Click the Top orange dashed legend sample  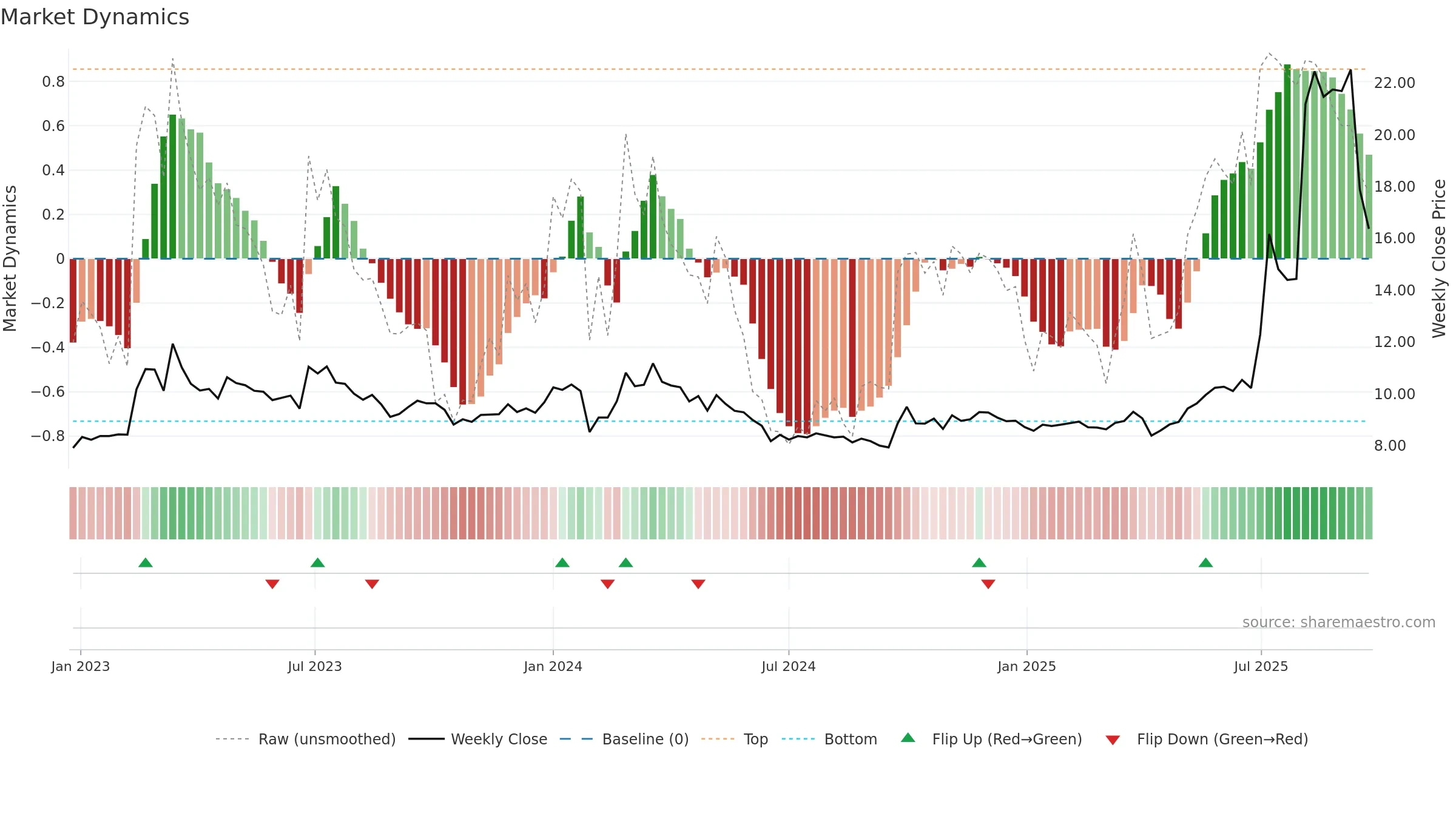718,739
